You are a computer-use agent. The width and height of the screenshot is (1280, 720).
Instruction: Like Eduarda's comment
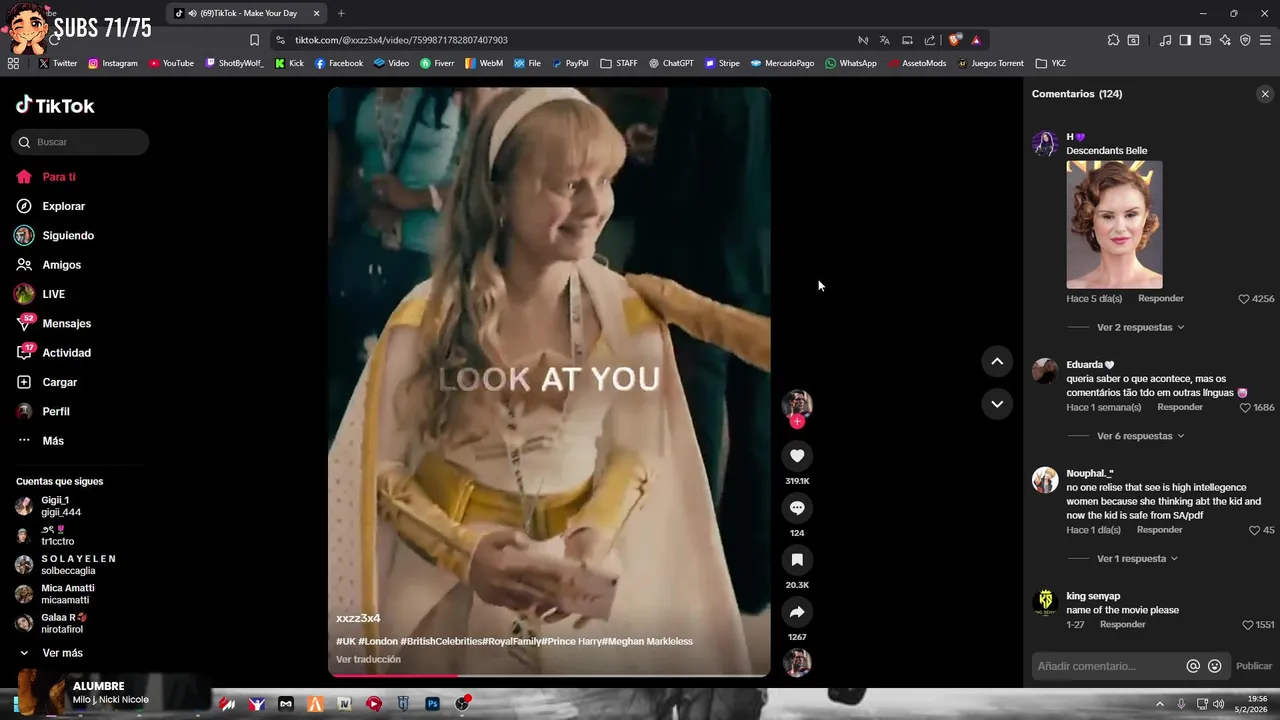1244,408
